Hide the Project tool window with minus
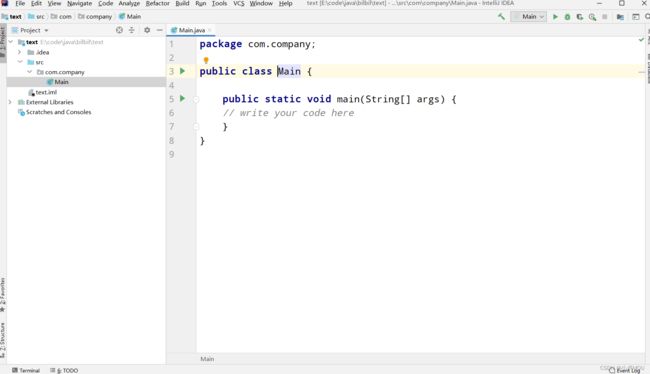The image size is (650, 374). 159,30
